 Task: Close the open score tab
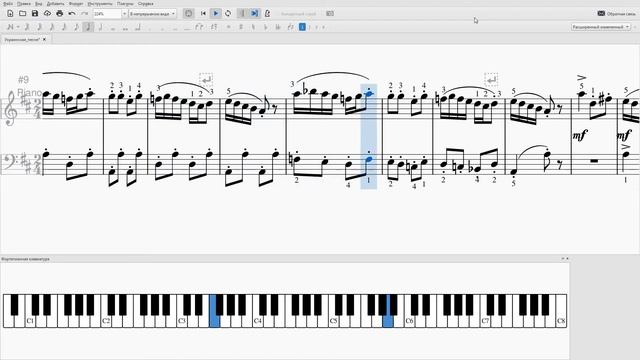pyautogui.click(x=44, y=40)
